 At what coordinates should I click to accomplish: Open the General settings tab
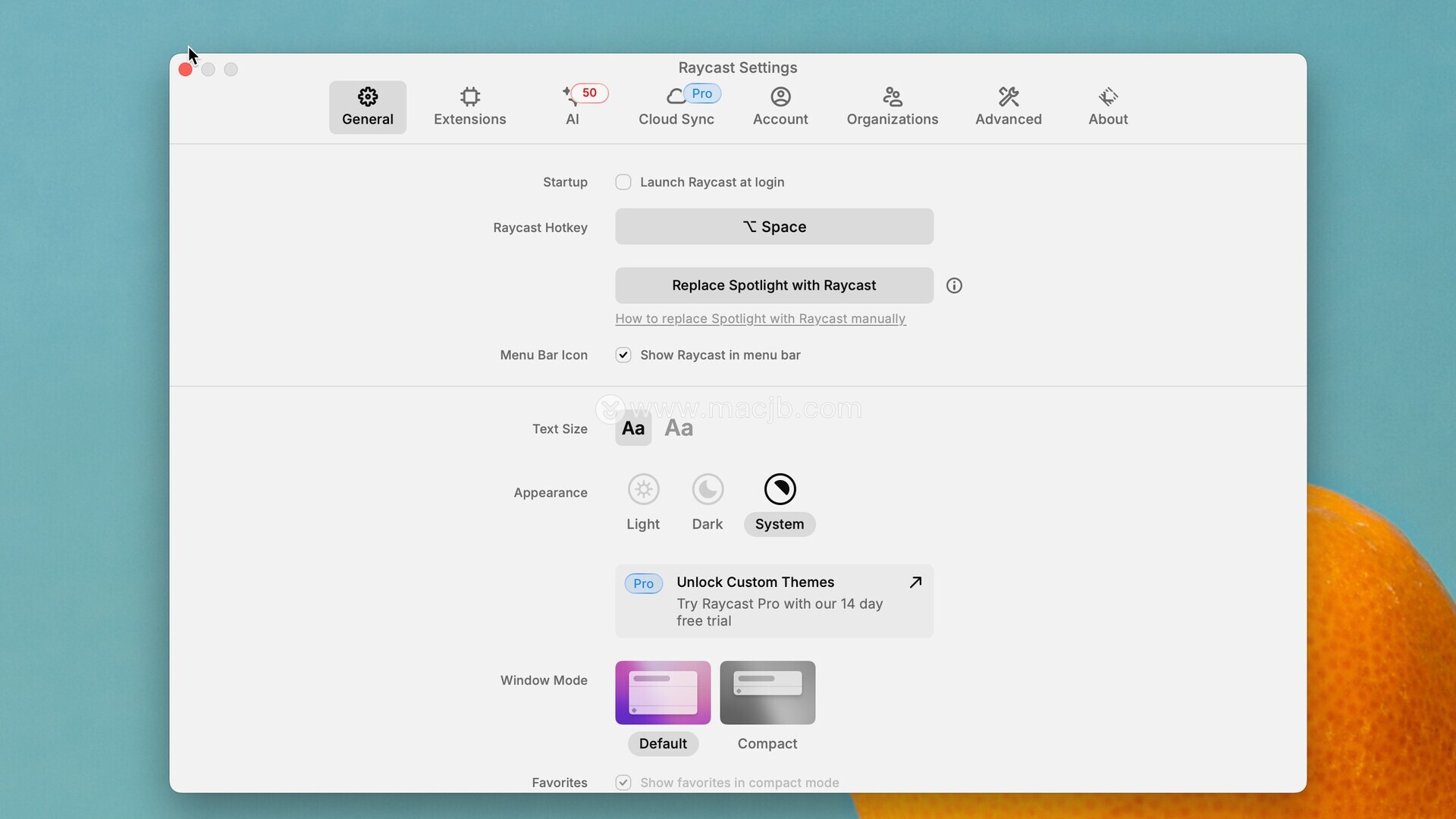point(367,107)
